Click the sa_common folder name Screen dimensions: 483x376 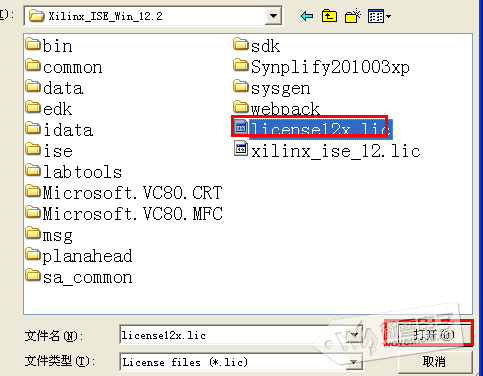pos(87,278)
